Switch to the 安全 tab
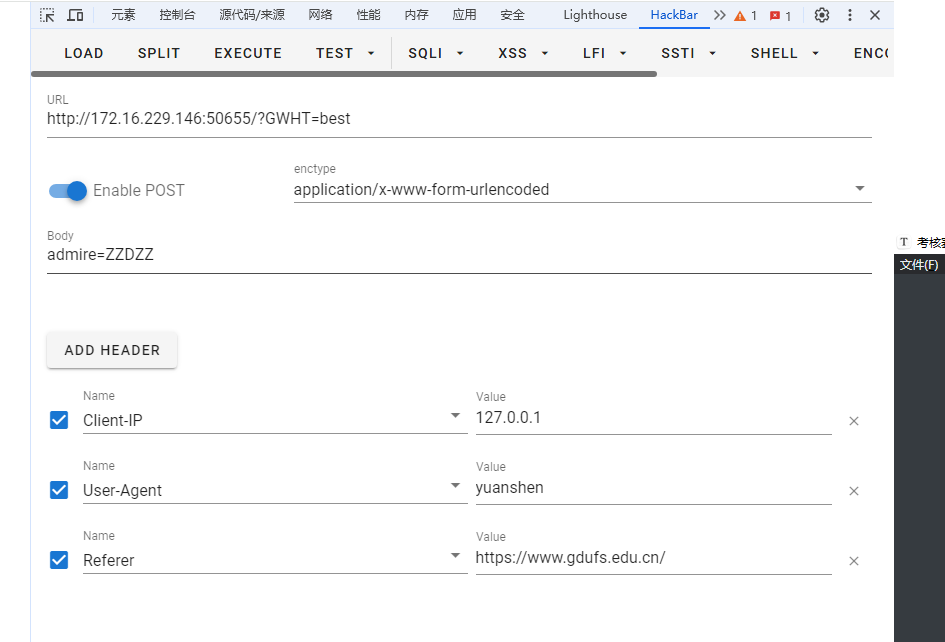The height and width of the screenshot is (642, 945). (512, 15)
